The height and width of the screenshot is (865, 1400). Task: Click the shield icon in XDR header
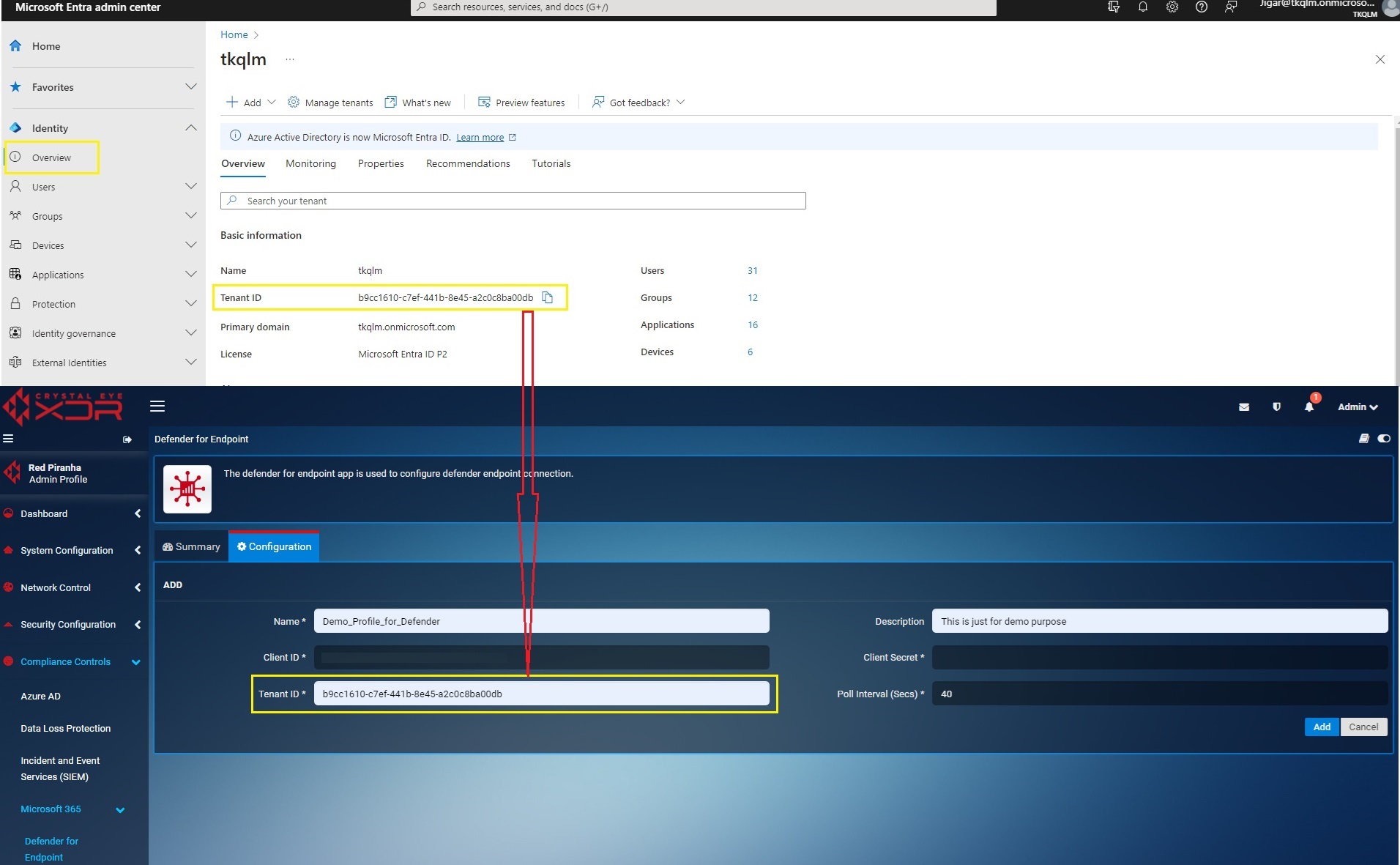(x=1276, y=406)
